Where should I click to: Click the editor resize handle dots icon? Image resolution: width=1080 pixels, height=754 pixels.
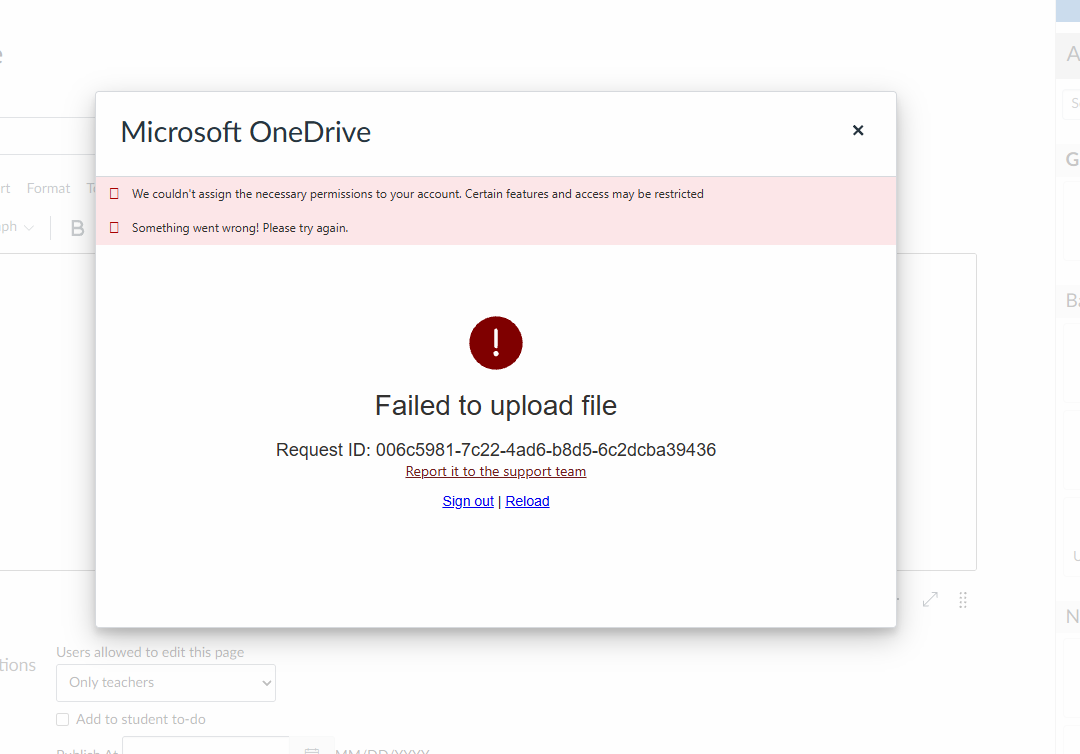point(962,600)
